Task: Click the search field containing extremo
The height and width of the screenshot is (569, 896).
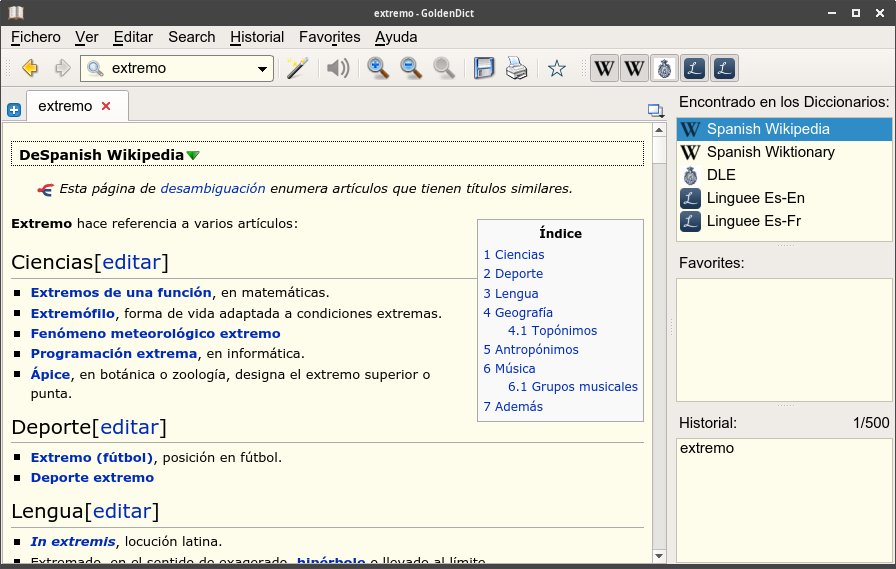Action: coord(177,69)
